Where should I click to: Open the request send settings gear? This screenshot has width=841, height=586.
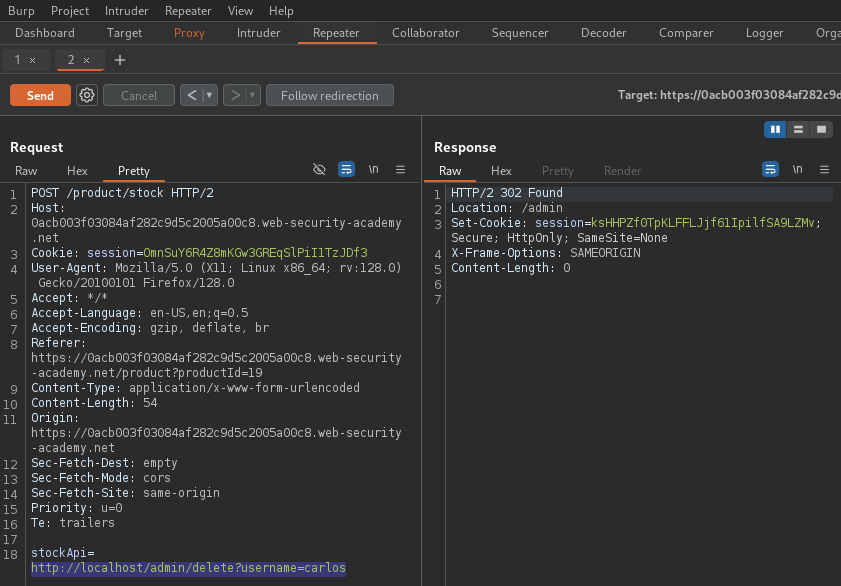pos(87,95)
